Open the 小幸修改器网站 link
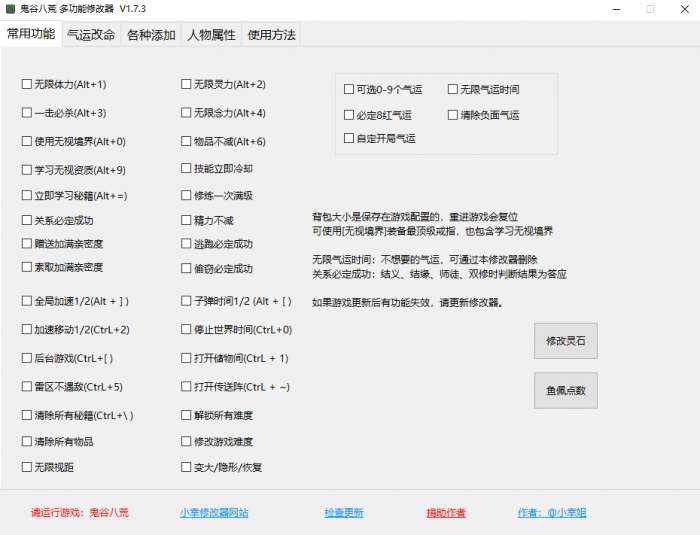The height and width of the screenshot is (535, 700). point(214,512)
